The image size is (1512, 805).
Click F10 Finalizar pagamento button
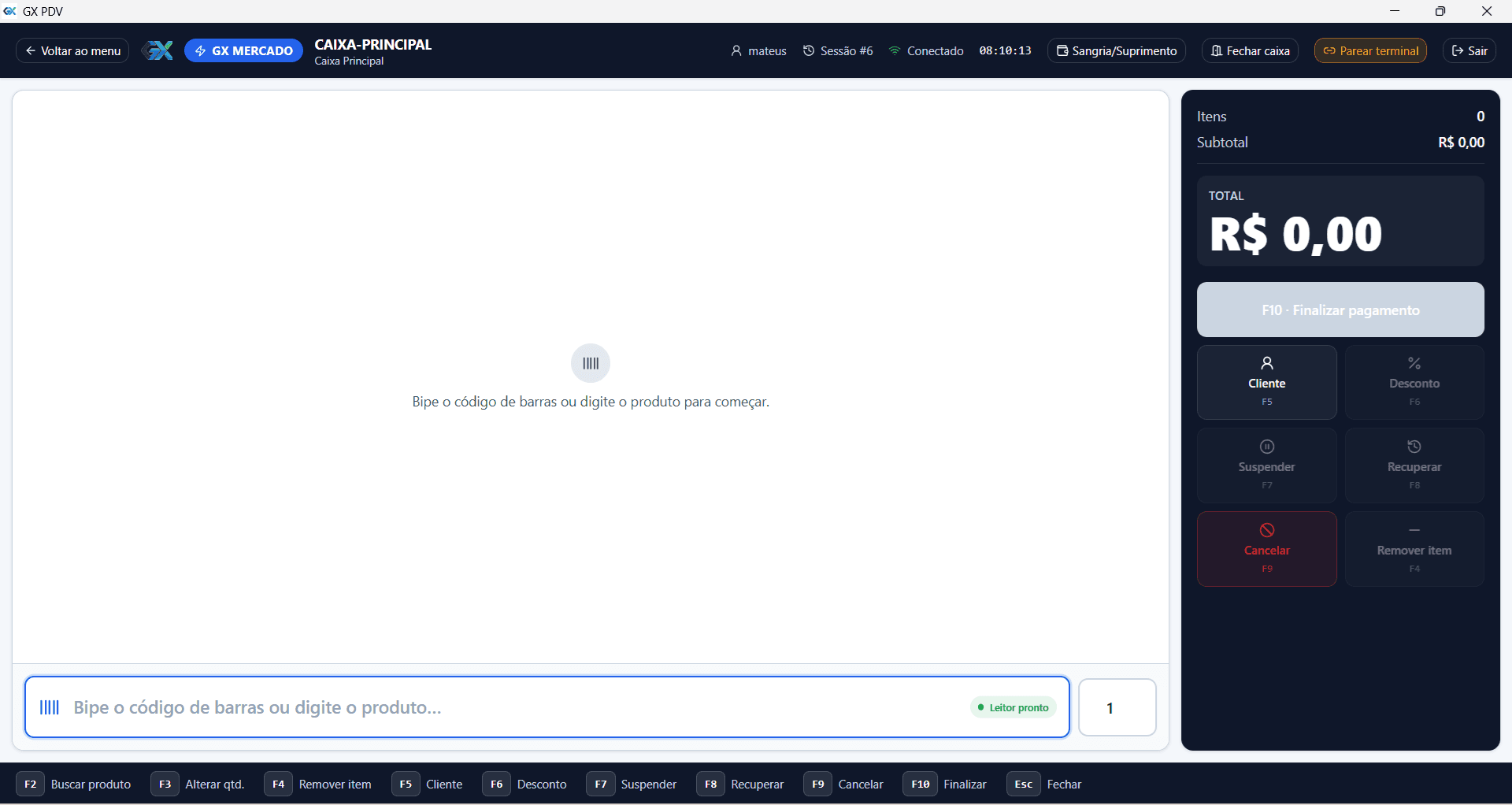click(1340, 310)
